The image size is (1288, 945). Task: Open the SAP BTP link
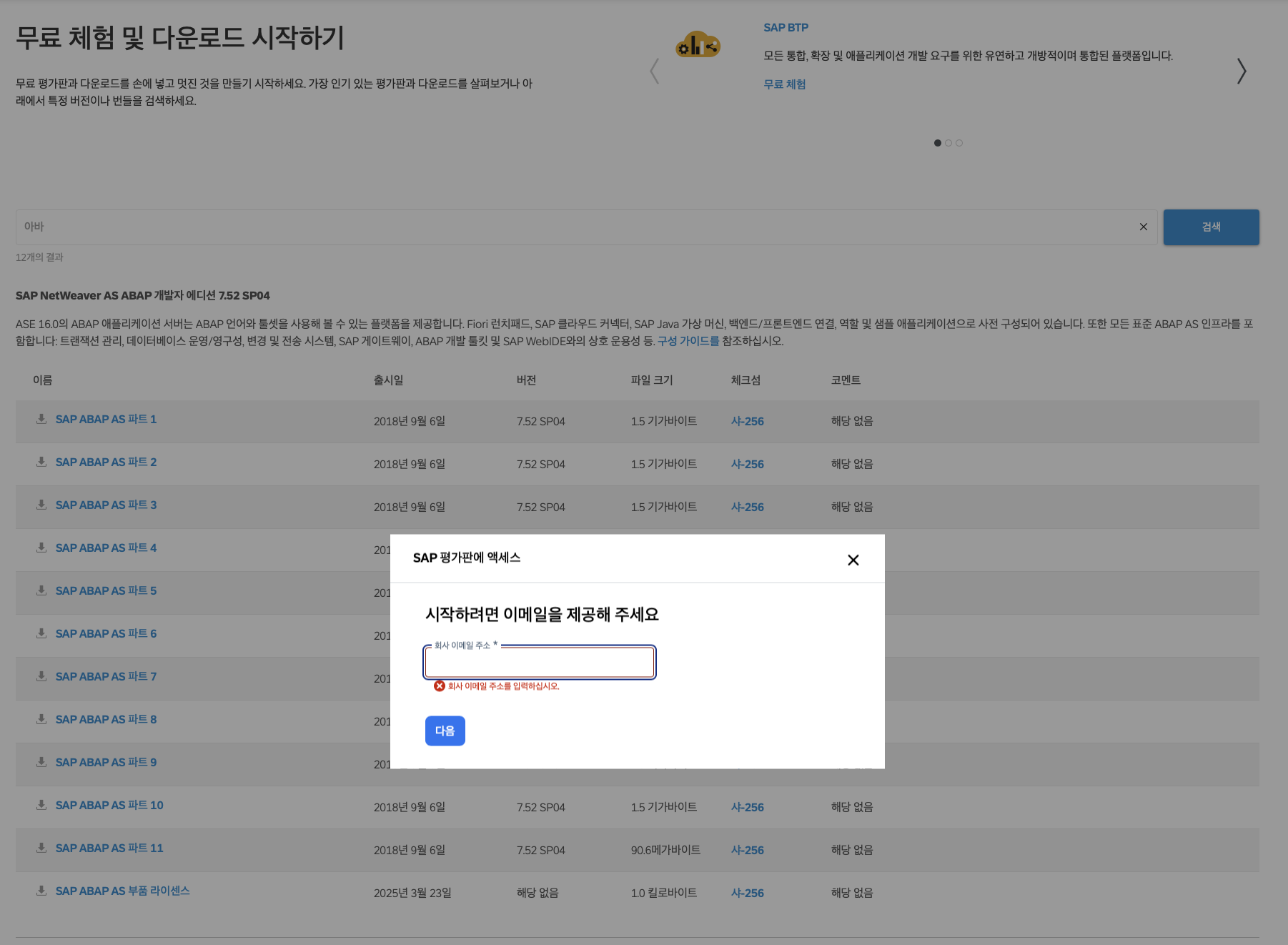[786, 27]
